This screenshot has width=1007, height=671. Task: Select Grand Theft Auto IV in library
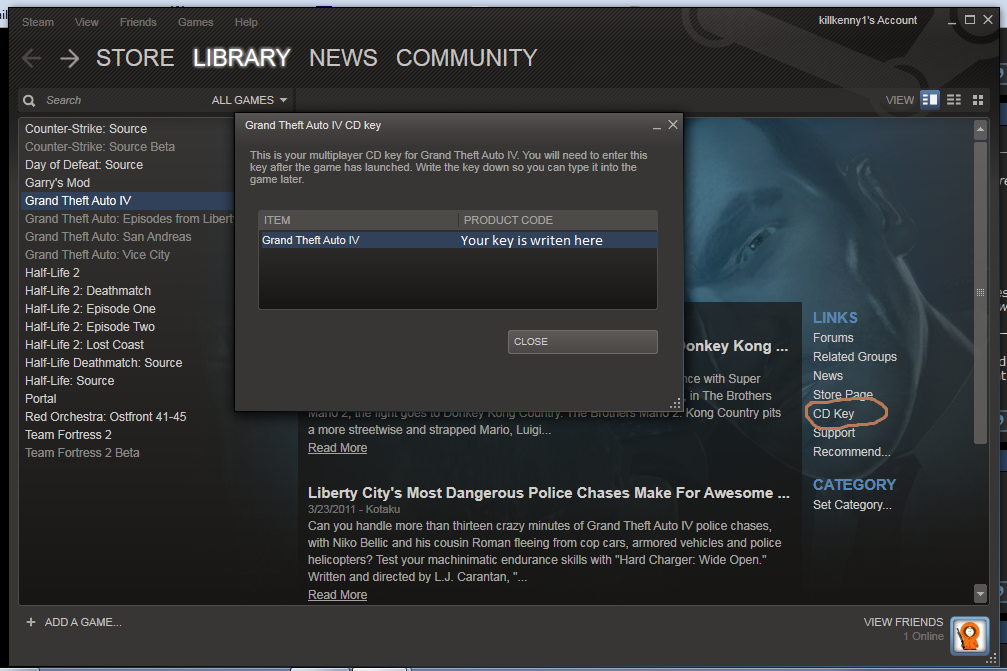click(78, 200)
